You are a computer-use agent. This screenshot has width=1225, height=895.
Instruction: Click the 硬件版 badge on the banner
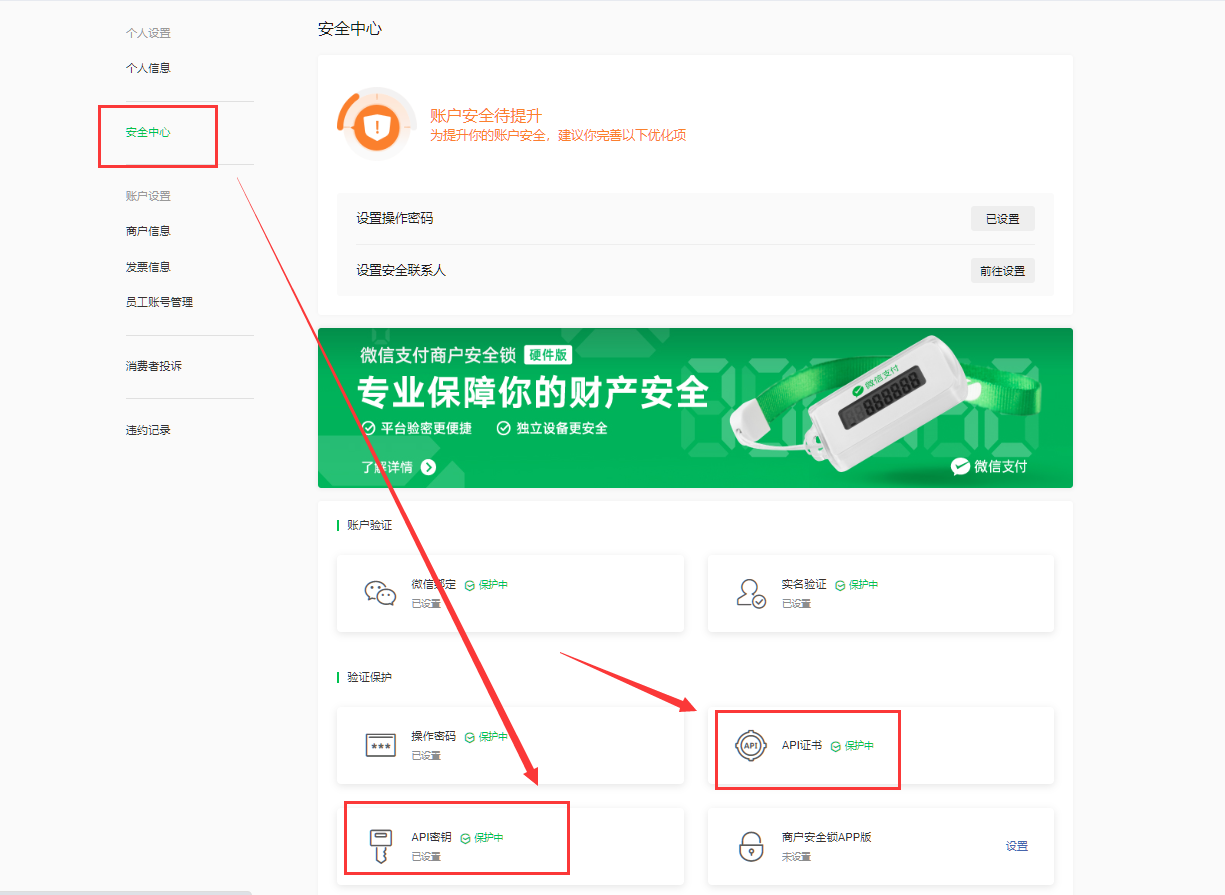[548, 355]
